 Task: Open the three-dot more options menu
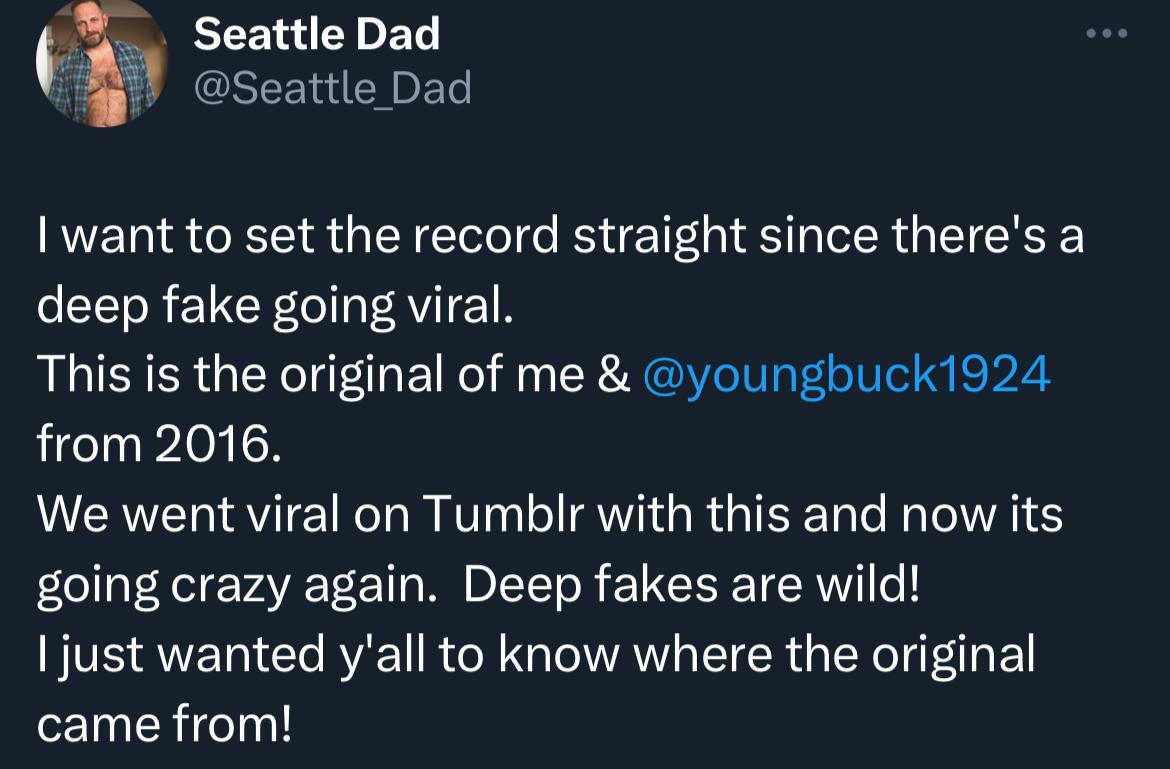pyautogui.click(x=1107, y=34)
